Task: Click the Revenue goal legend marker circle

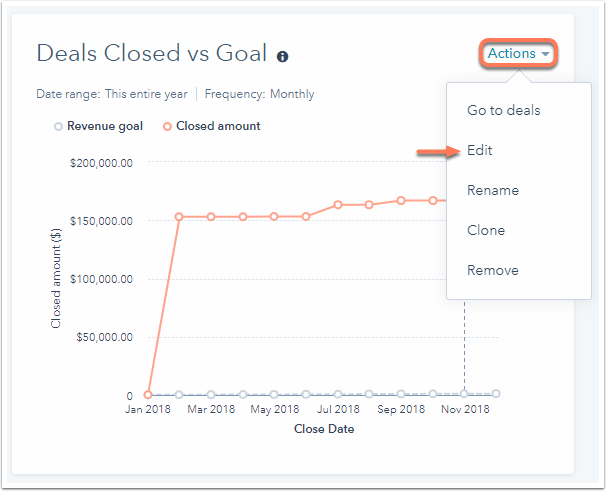Action: (58, 126)
